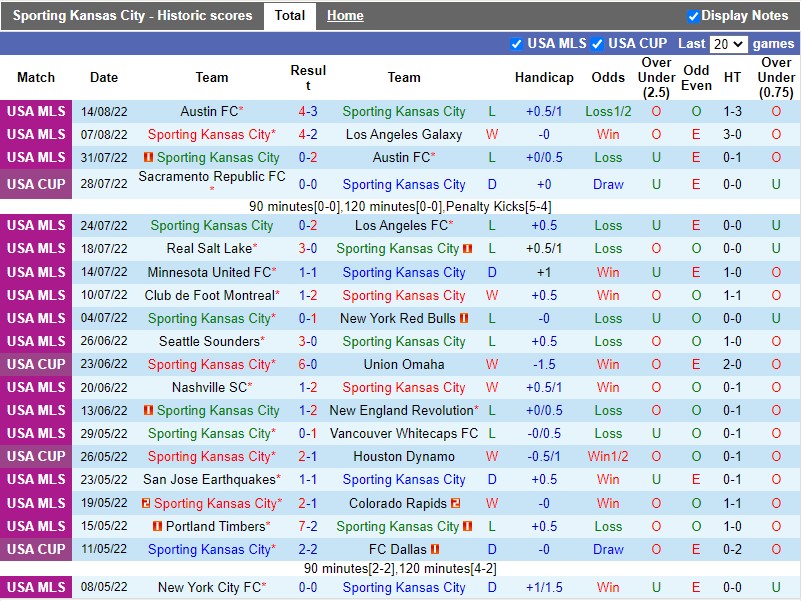
Task: Open the San Jose Earthquakes team link
Action: [x=209, y=479]
